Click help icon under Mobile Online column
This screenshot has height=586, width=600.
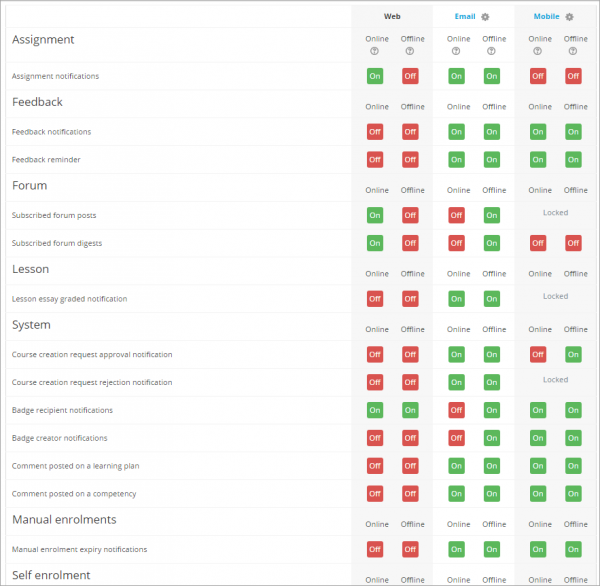[x=539, y=51]
